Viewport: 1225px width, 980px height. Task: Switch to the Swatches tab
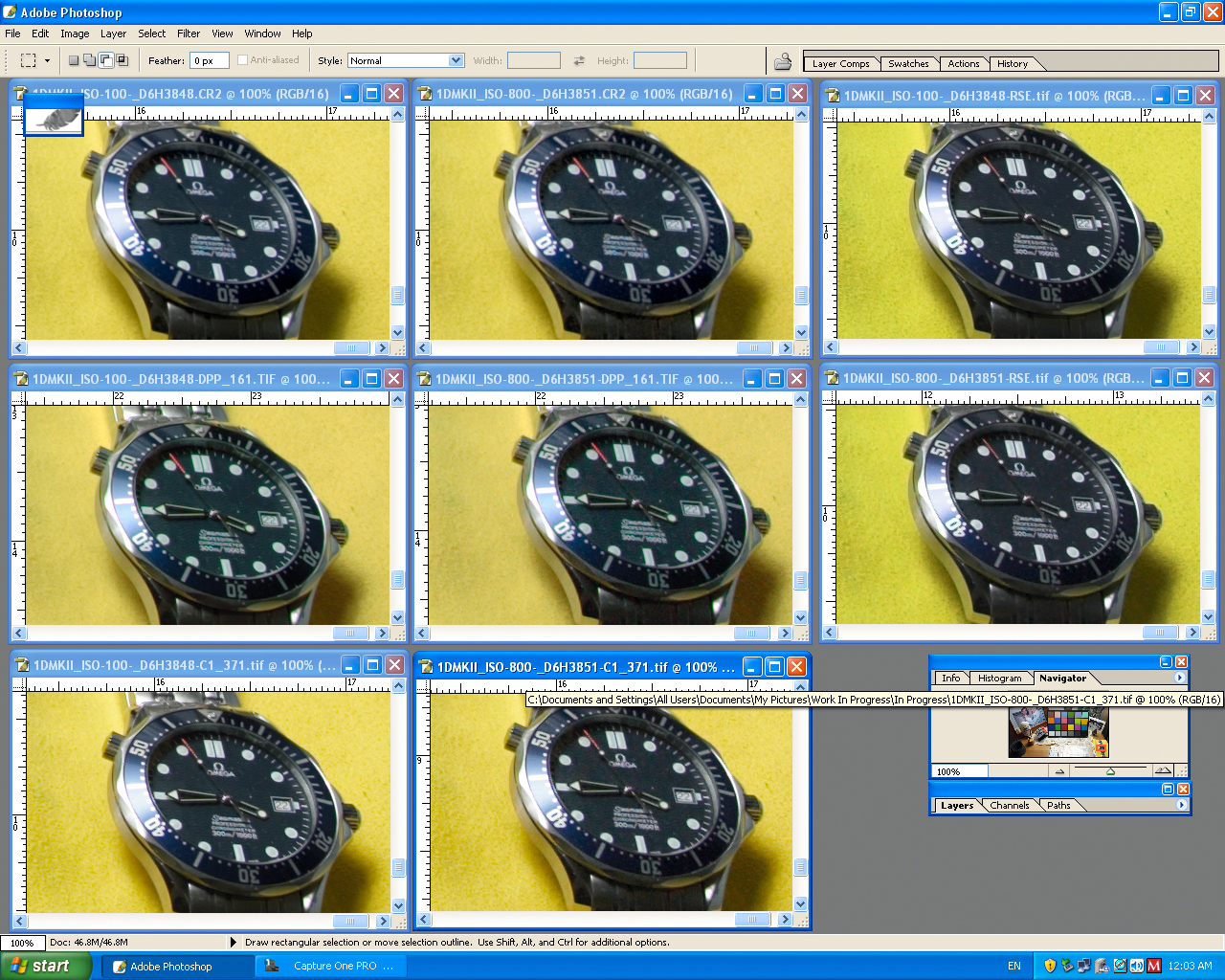[x=908, y=64]
